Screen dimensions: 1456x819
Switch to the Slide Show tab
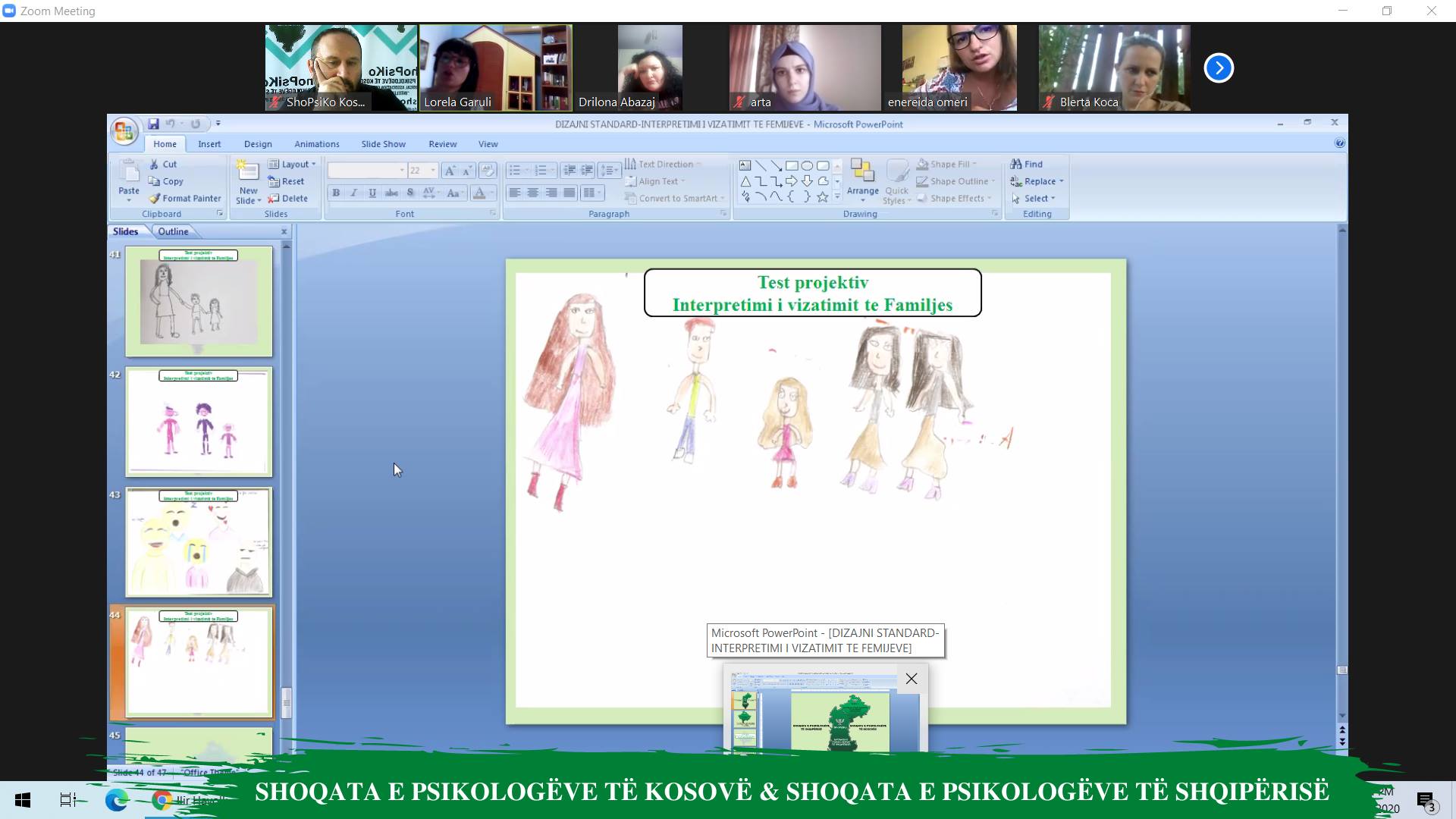[x=383, y=144]
